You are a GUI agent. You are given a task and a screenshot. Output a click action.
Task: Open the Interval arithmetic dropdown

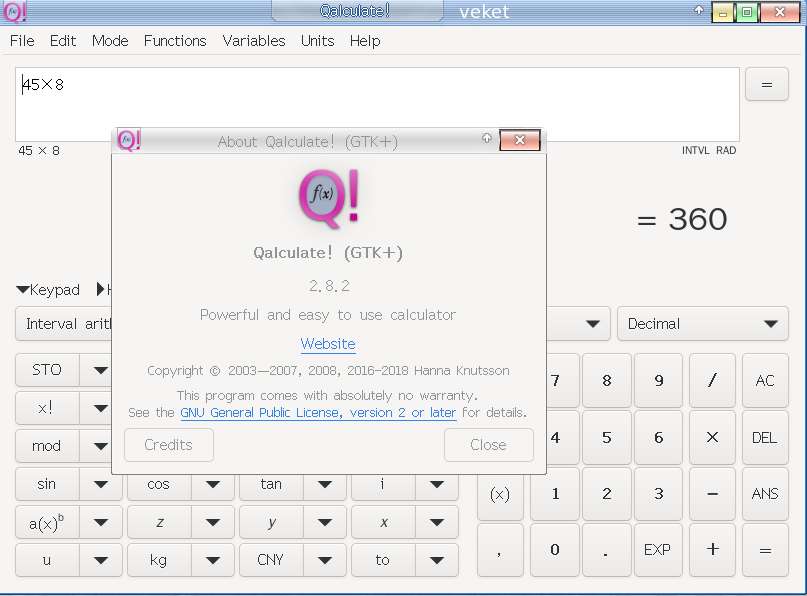(x=64, y=324)
